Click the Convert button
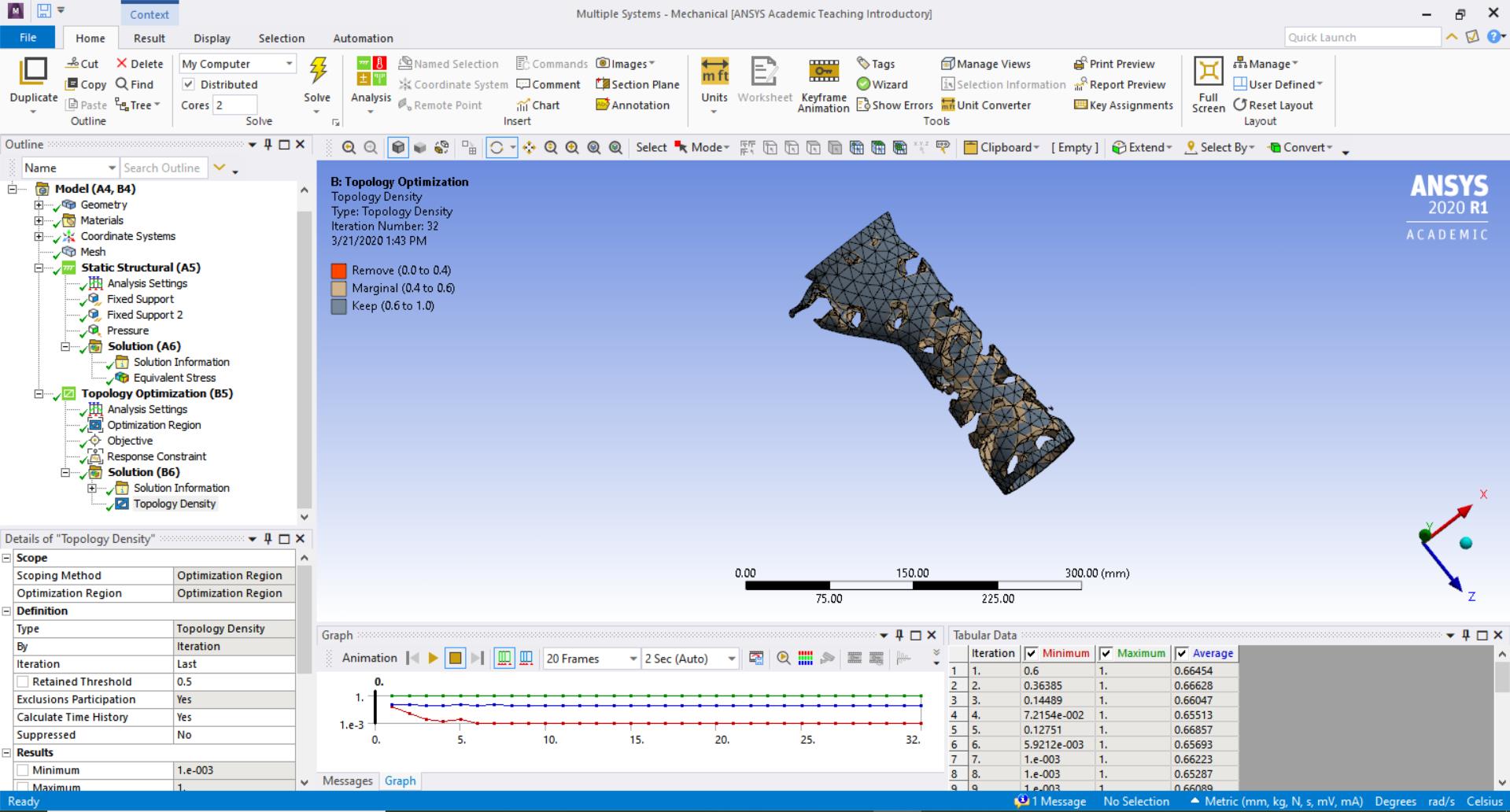The width and height of the screenshot is (1510, 812). click(x=1301, y=147)
